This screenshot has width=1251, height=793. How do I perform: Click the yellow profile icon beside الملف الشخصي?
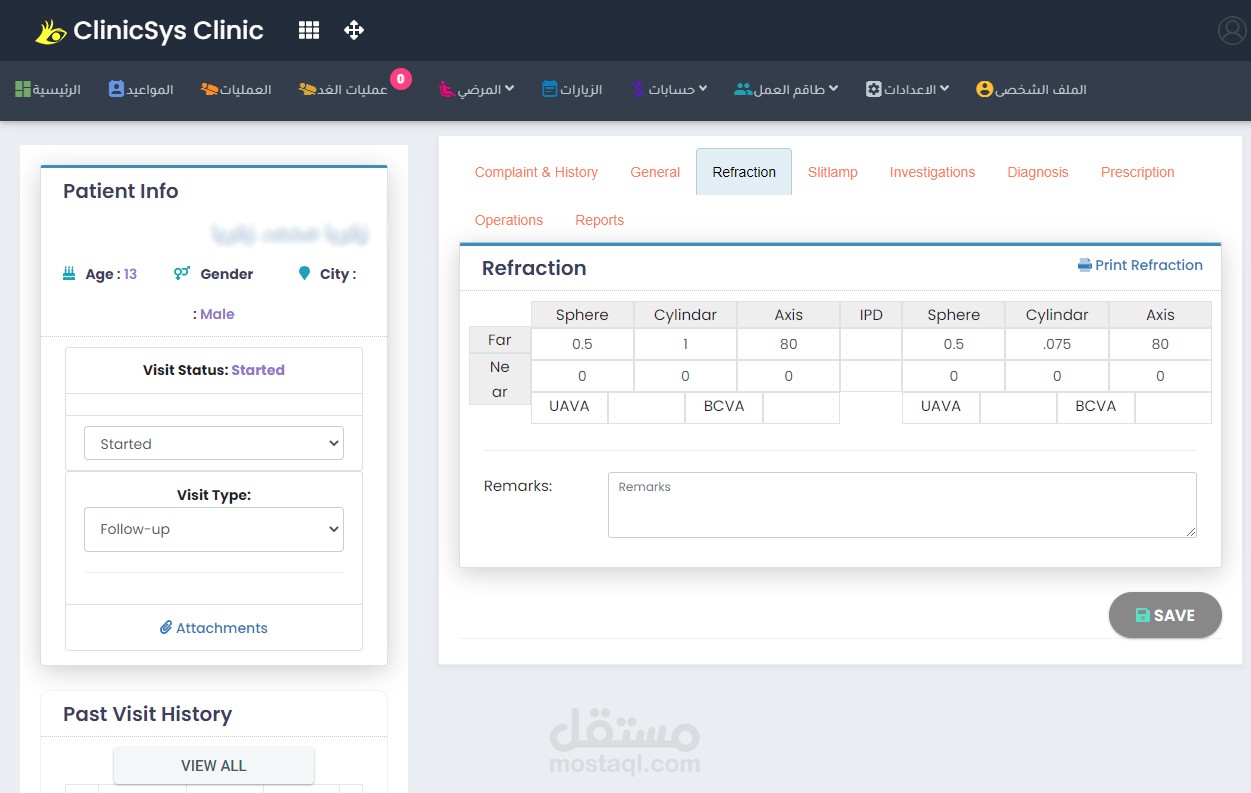point(984,89)
